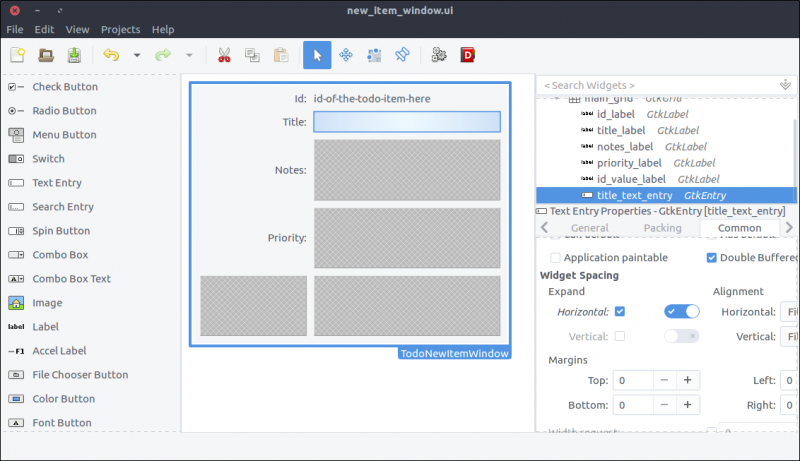The height and width of the screenshot is (461, 800).
Task: Open the Projects menu
Action: [x=120, y=30]
